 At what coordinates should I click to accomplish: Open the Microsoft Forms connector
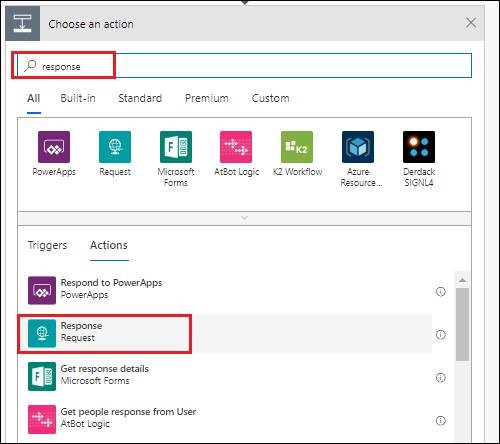(176, 147)
